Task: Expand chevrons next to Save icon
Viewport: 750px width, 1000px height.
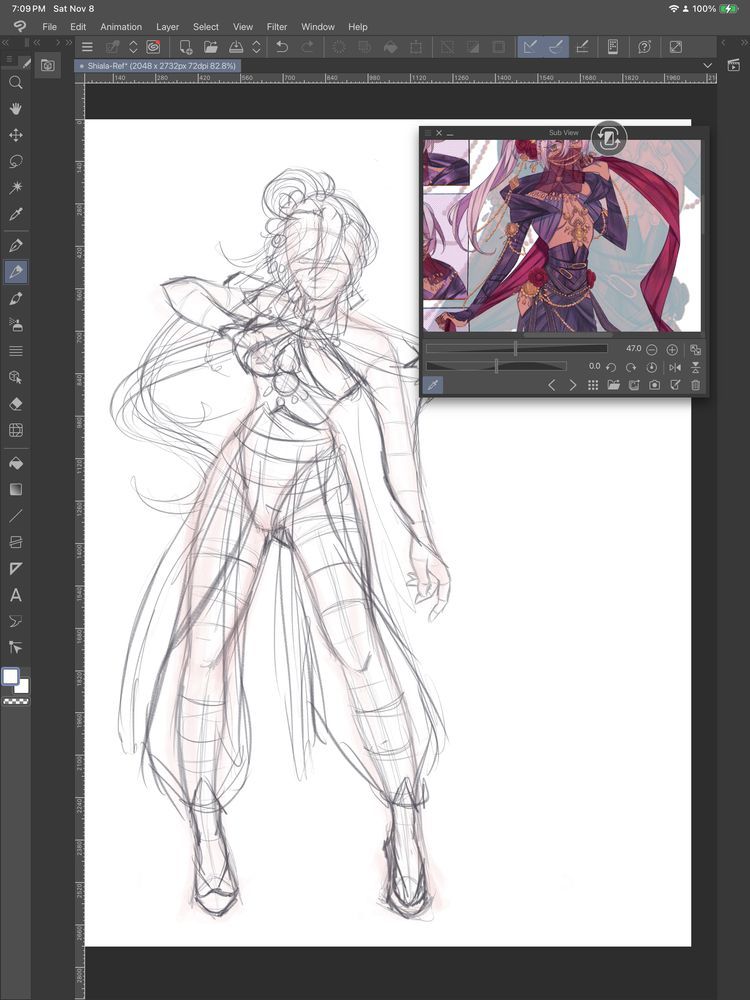Action: coord(256,47)
